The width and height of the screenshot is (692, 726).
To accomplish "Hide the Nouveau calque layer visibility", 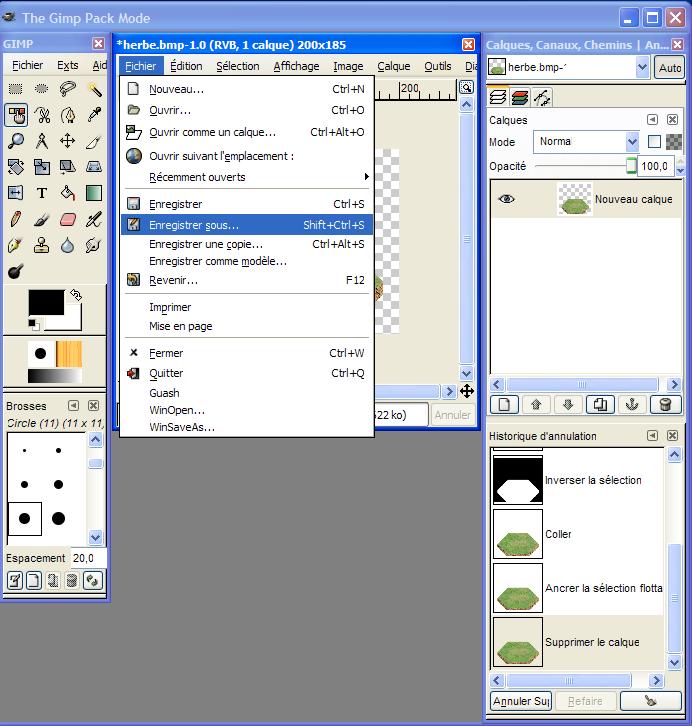I will pos(506,199).
